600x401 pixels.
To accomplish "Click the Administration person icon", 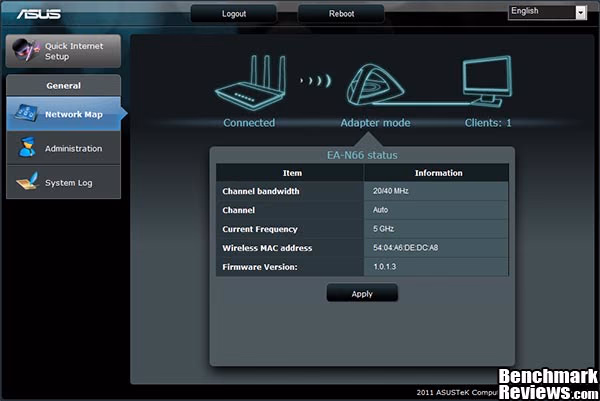I will point(27,147).
